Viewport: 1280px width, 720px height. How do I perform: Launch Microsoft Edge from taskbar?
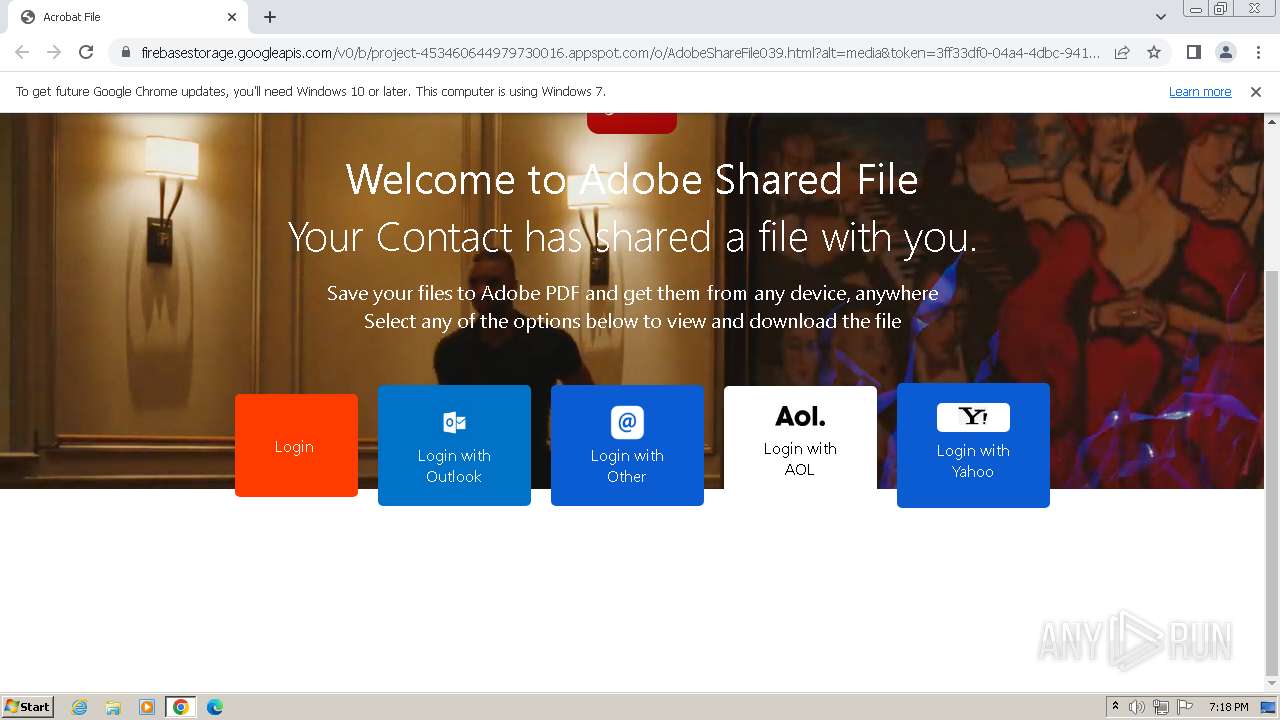(215, 707)
